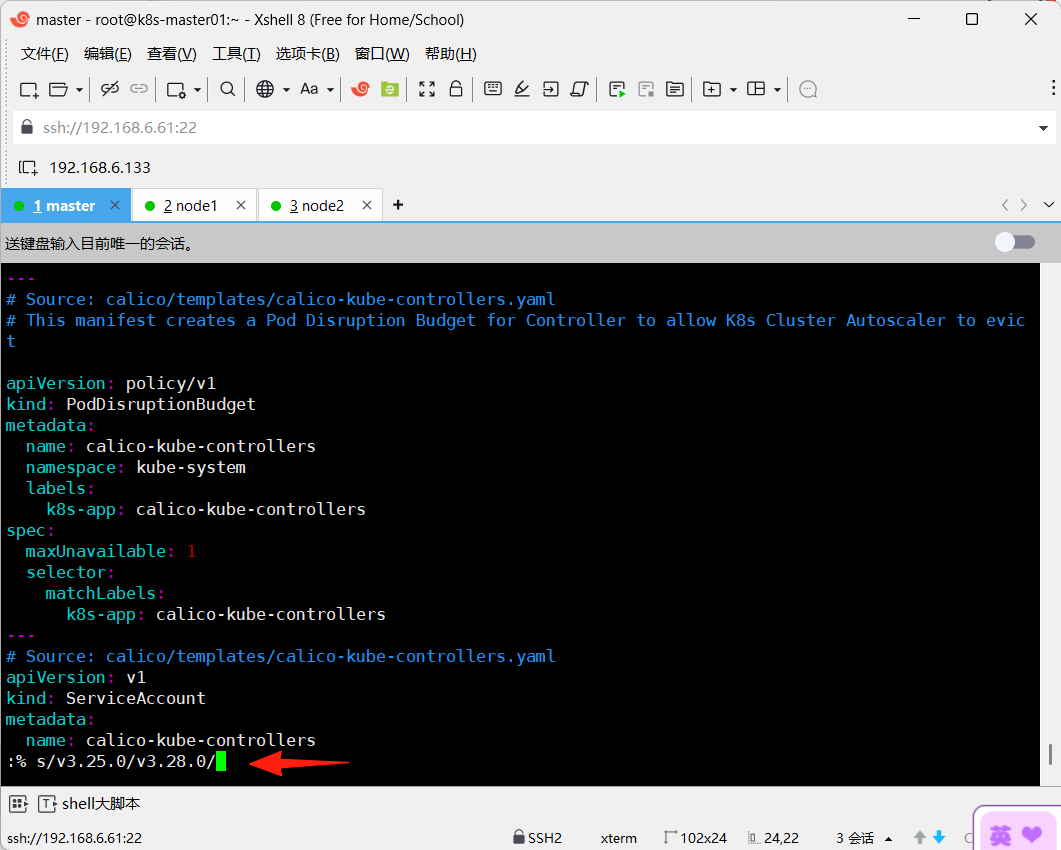This screenshot has height=850, width=1061.
Task: Start script recording play icon
Action: (617, 89)
